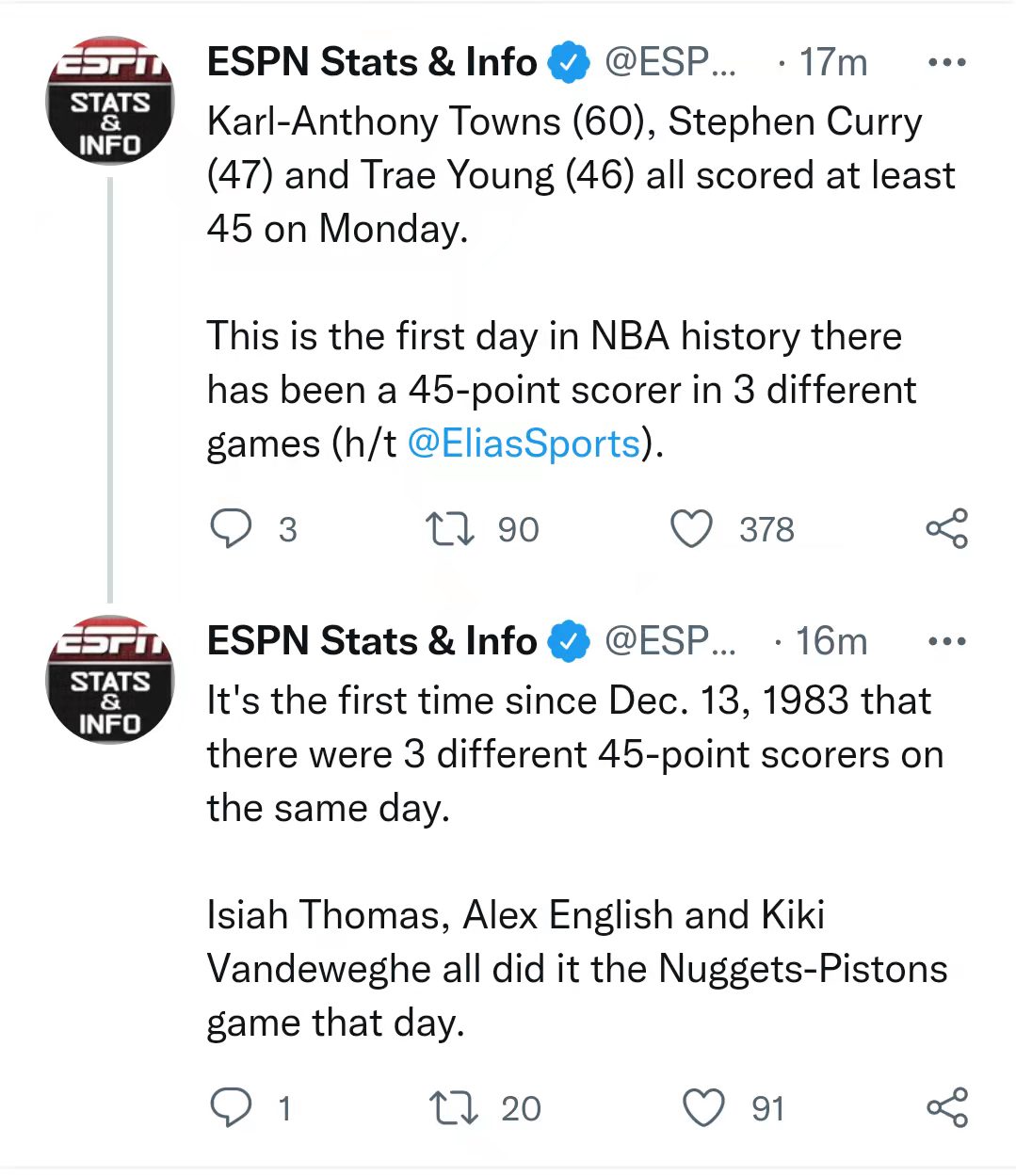Open the @EliasSports mention link
The width and height of the screenshot is (1016, 1176).
pos(524,443)
